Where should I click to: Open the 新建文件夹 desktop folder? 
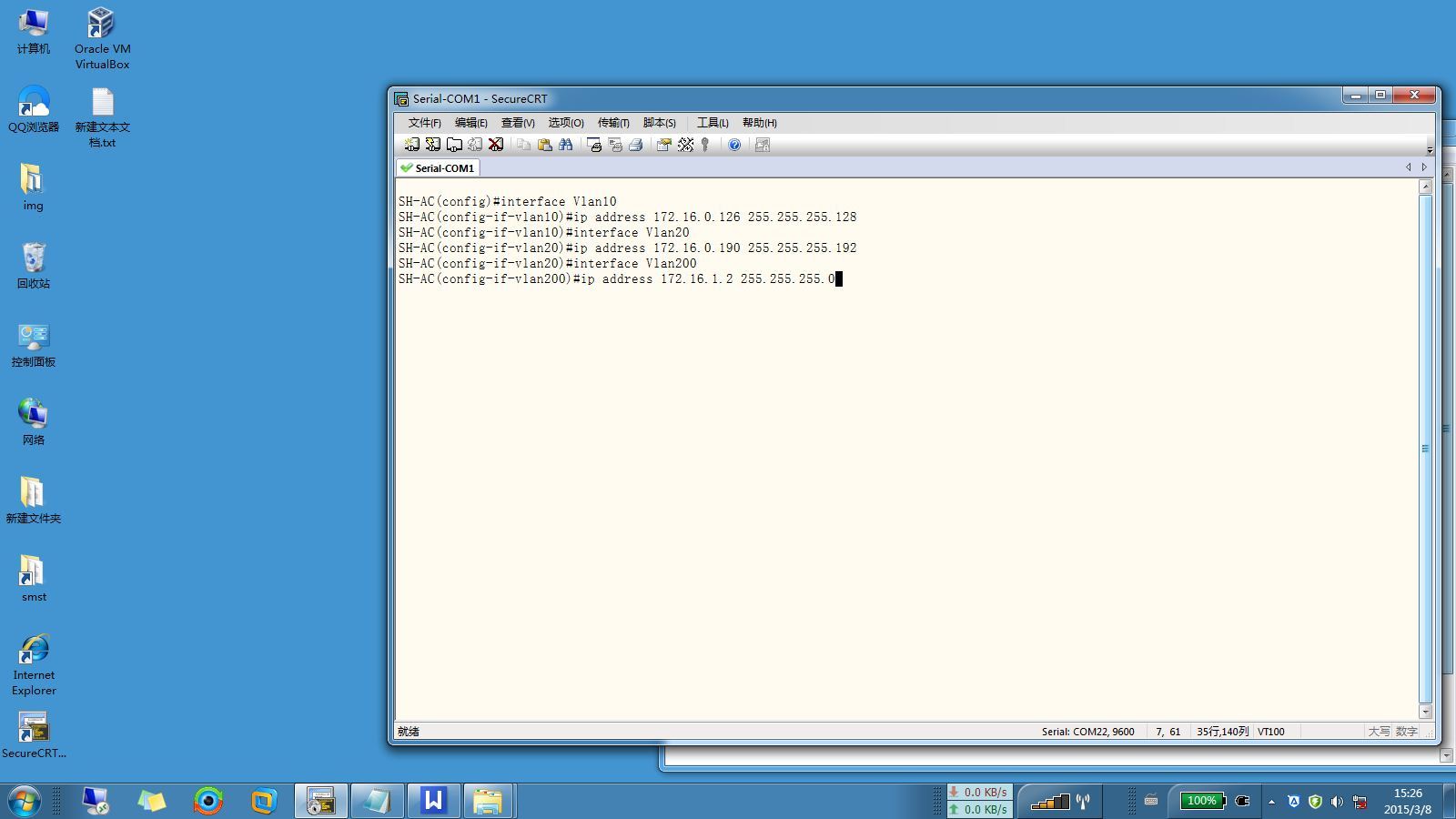point(34,500)
